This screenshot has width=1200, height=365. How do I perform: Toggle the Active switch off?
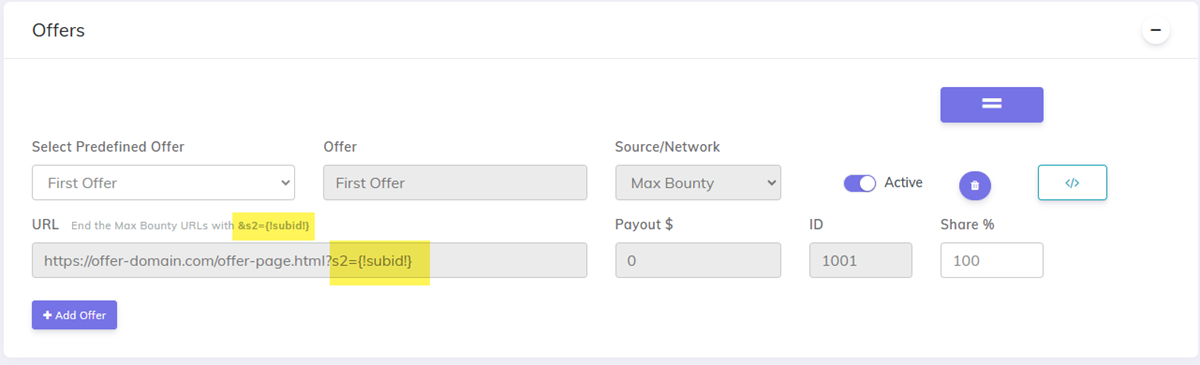pos(860,183)
